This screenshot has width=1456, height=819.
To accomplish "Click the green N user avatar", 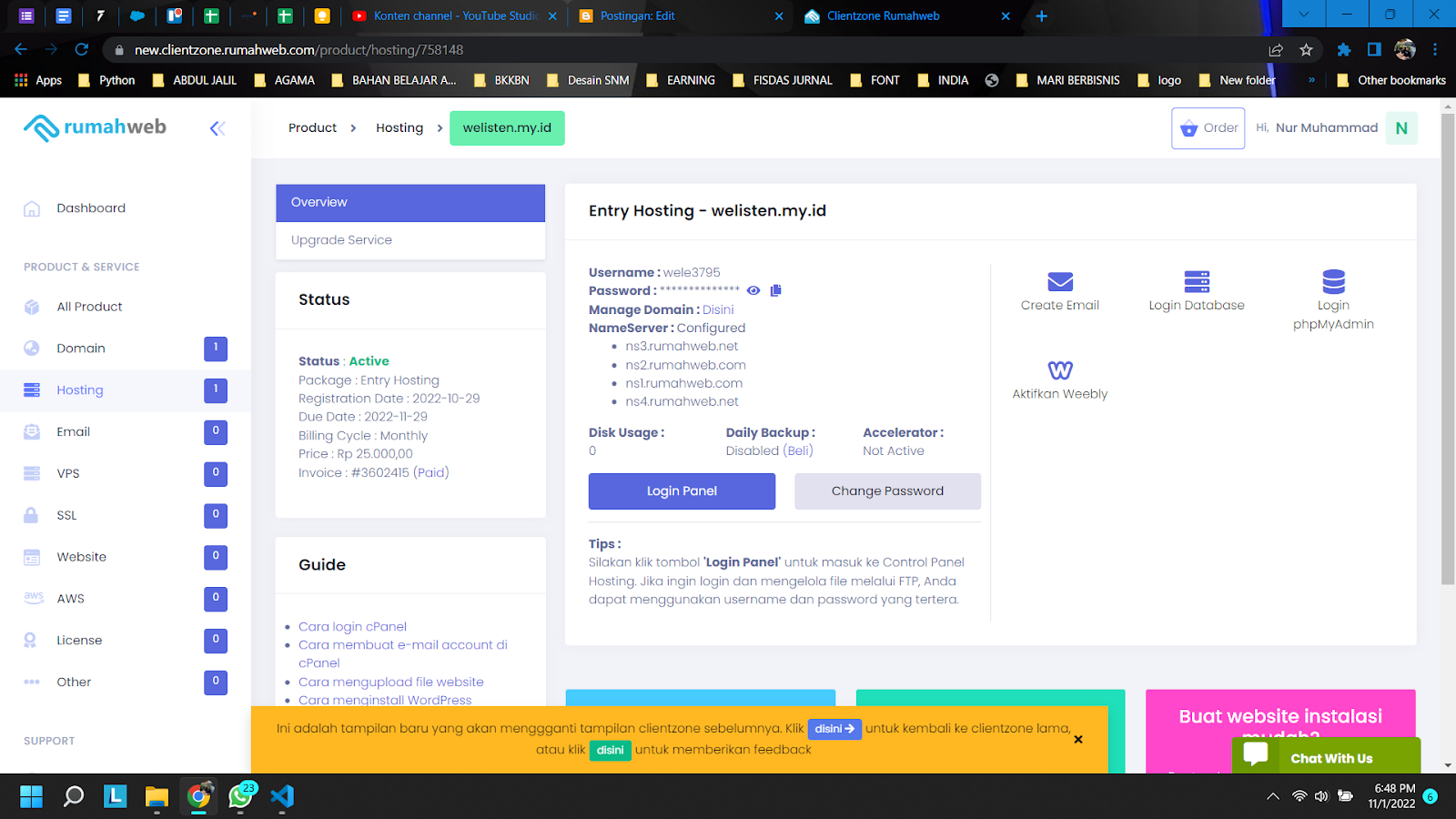I will coord(1401,128).
